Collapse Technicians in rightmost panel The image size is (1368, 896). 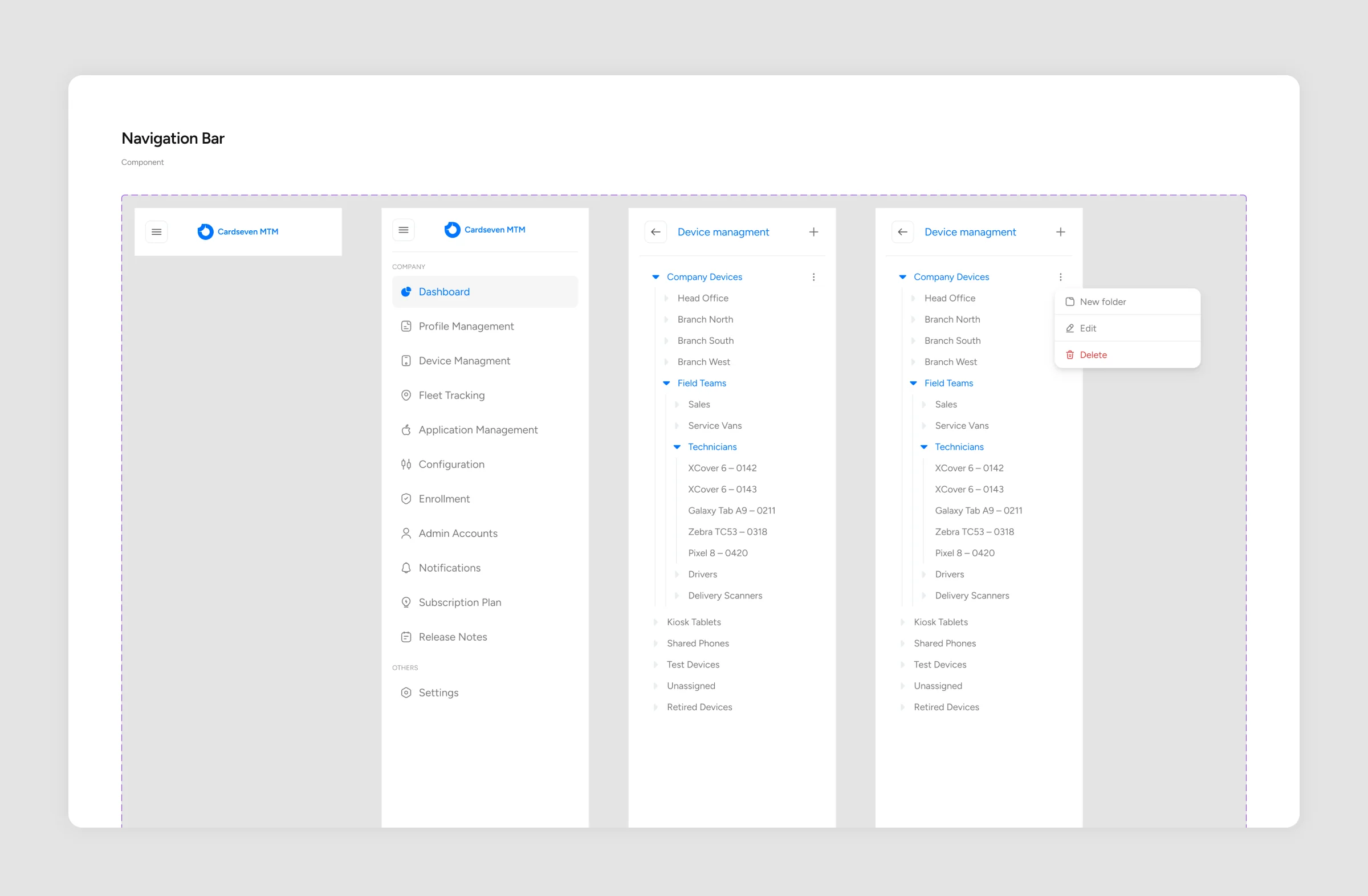click(924, 446)
